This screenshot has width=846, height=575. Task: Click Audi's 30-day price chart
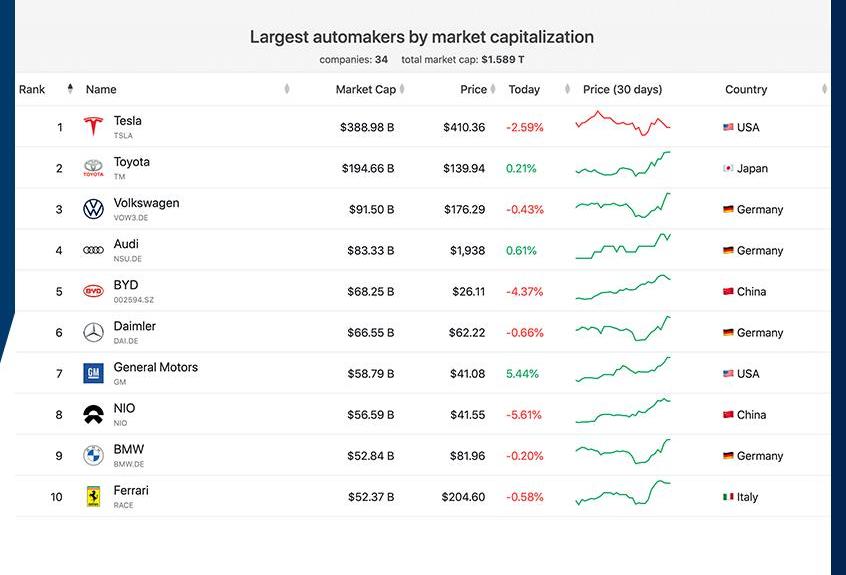coord(623,247)
